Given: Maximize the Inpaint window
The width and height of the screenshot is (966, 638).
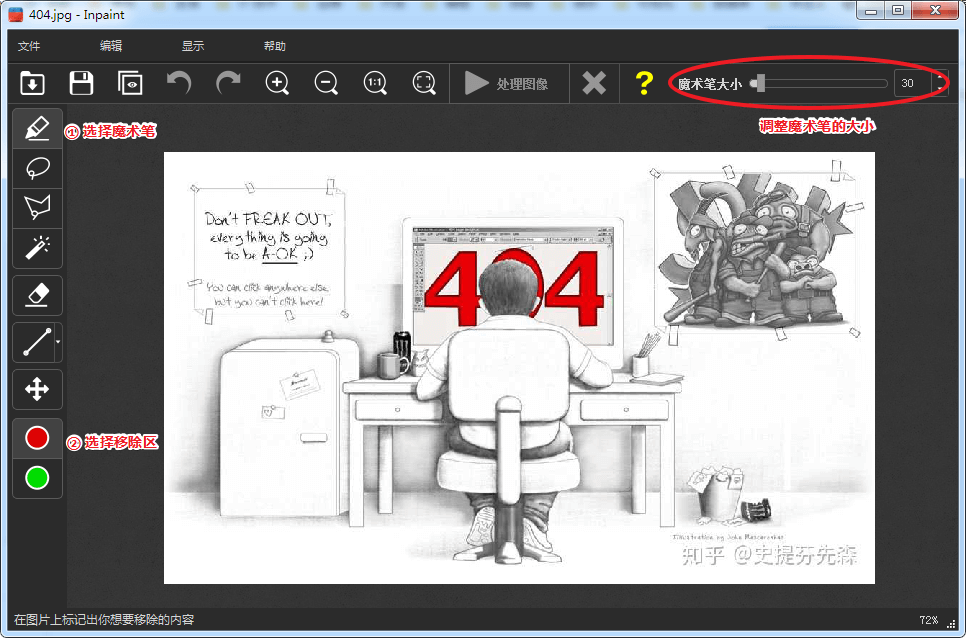Looking at the screenshot, I should [898, 10].
